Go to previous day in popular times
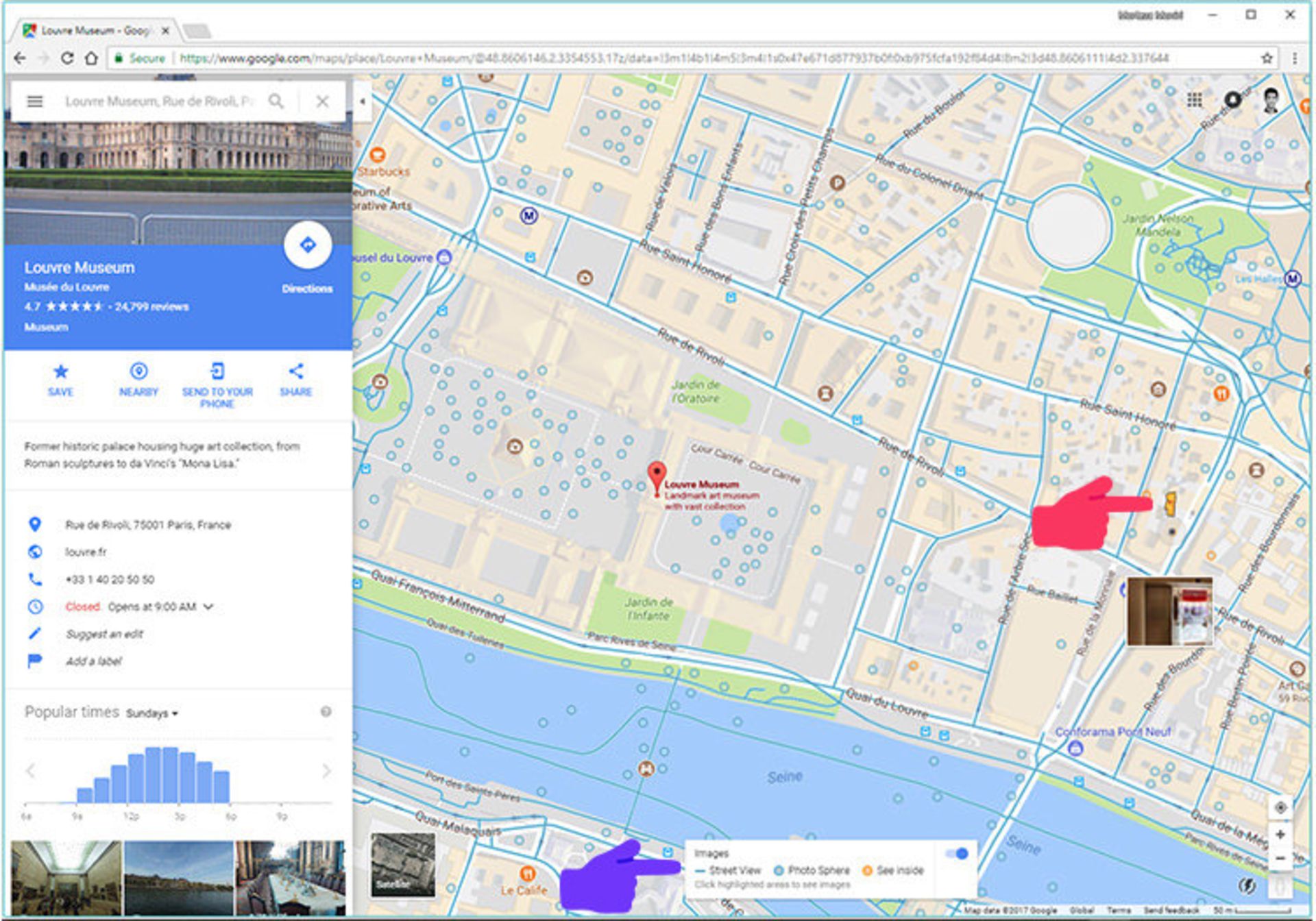This screenshot has height=921, width=1316. [30, 771]
